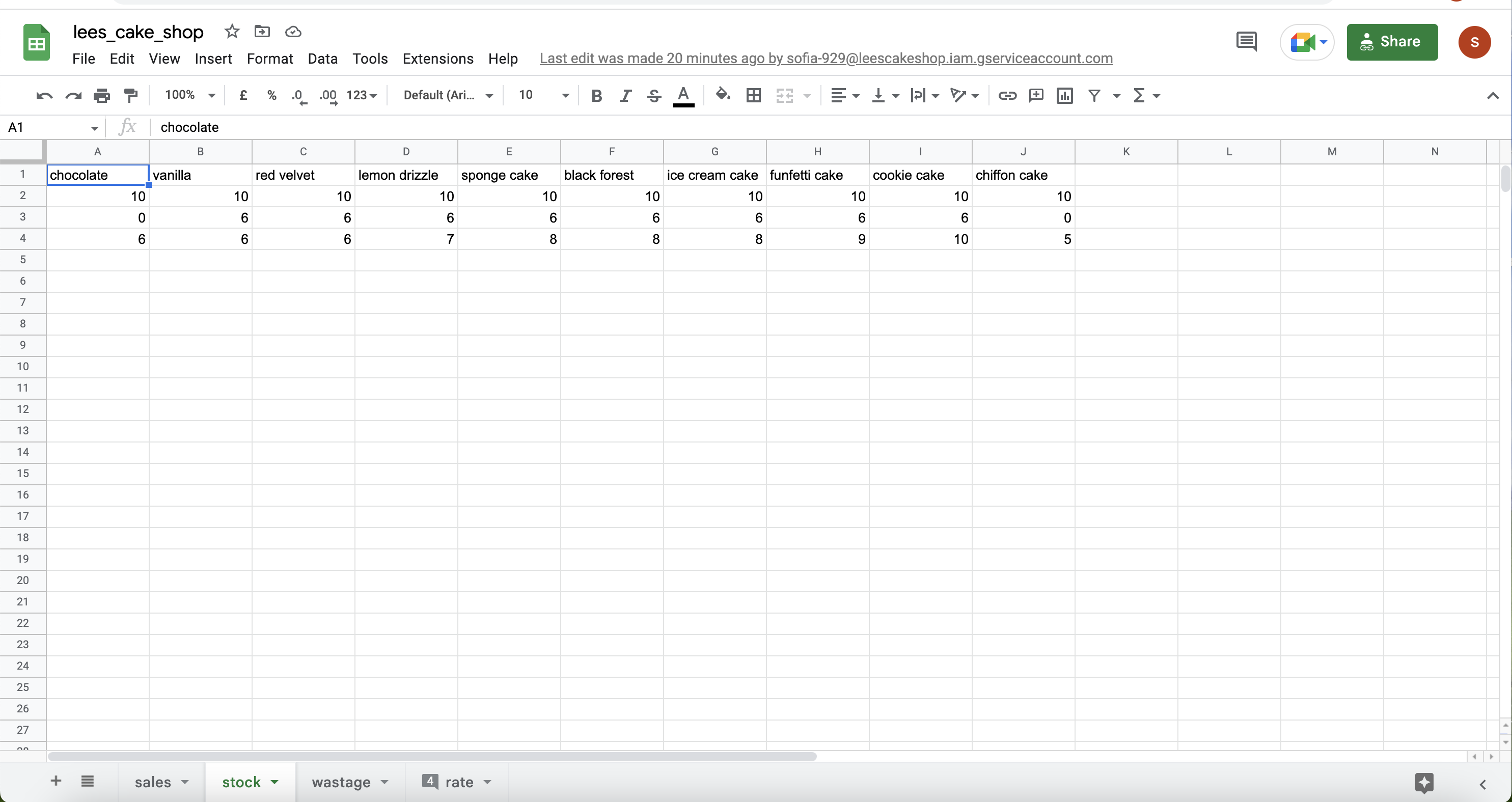Click the Explore star icon
The height and width of the screenshot is (802, 1512).
click(x=1424, y=782)
